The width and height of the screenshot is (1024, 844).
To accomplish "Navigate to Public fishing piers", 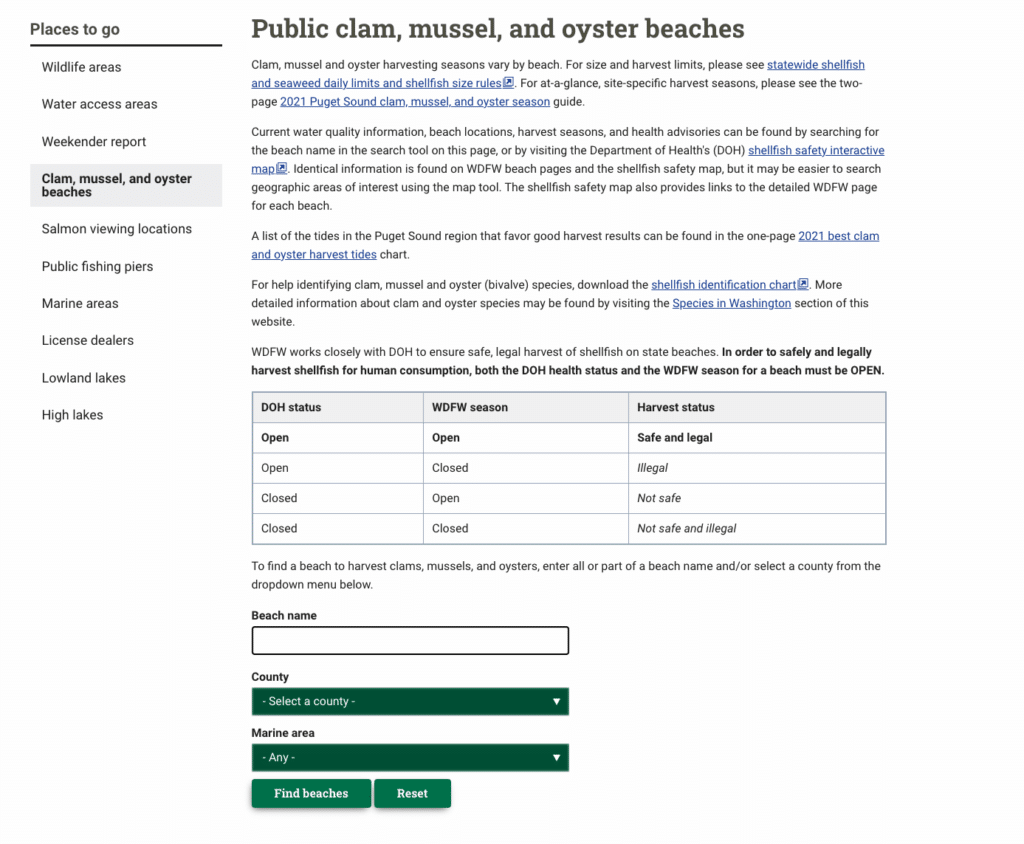I will point(97,267).
